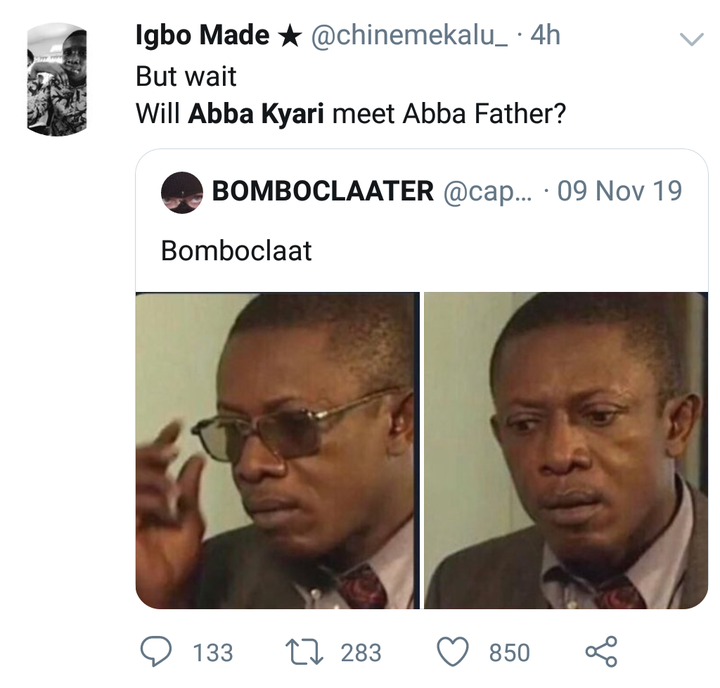Open BOMBOCLAATER avatar in quoted tweet
The height and width of the screenshot is (688, 720).
tap(182, 192)
